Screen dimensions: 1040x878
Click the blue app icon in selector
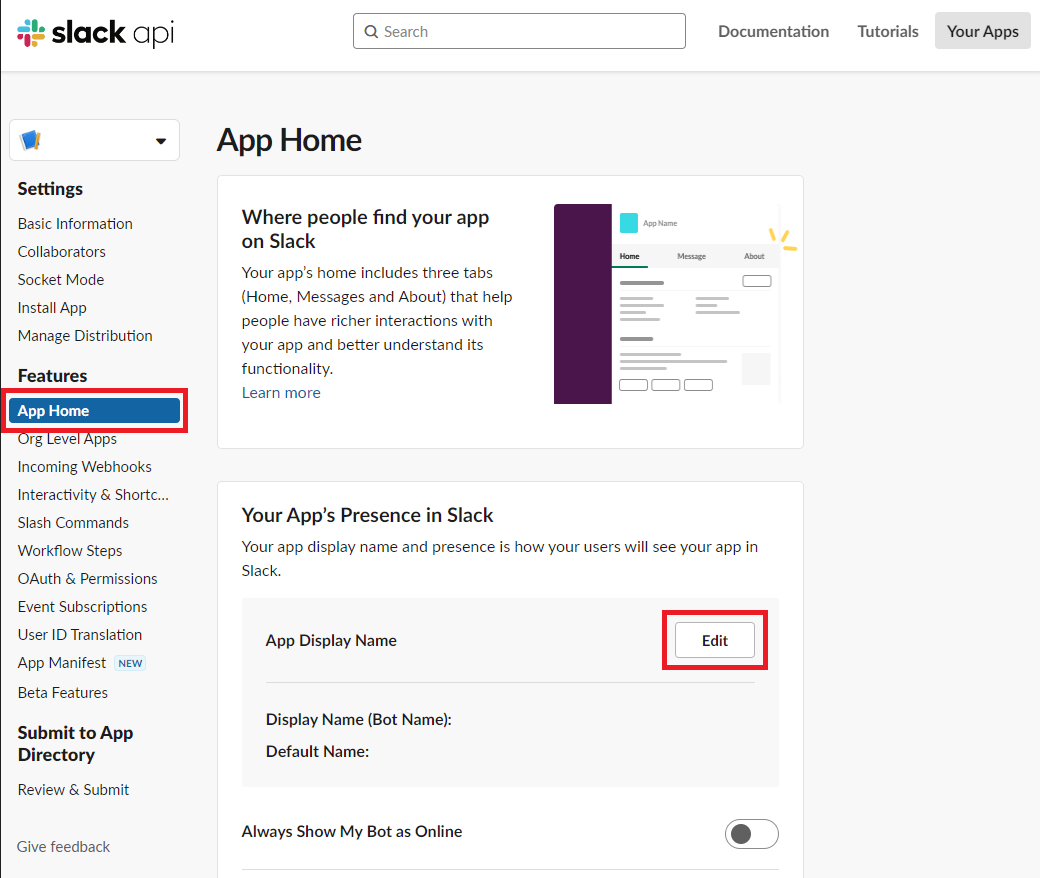[x=30, y=140]
